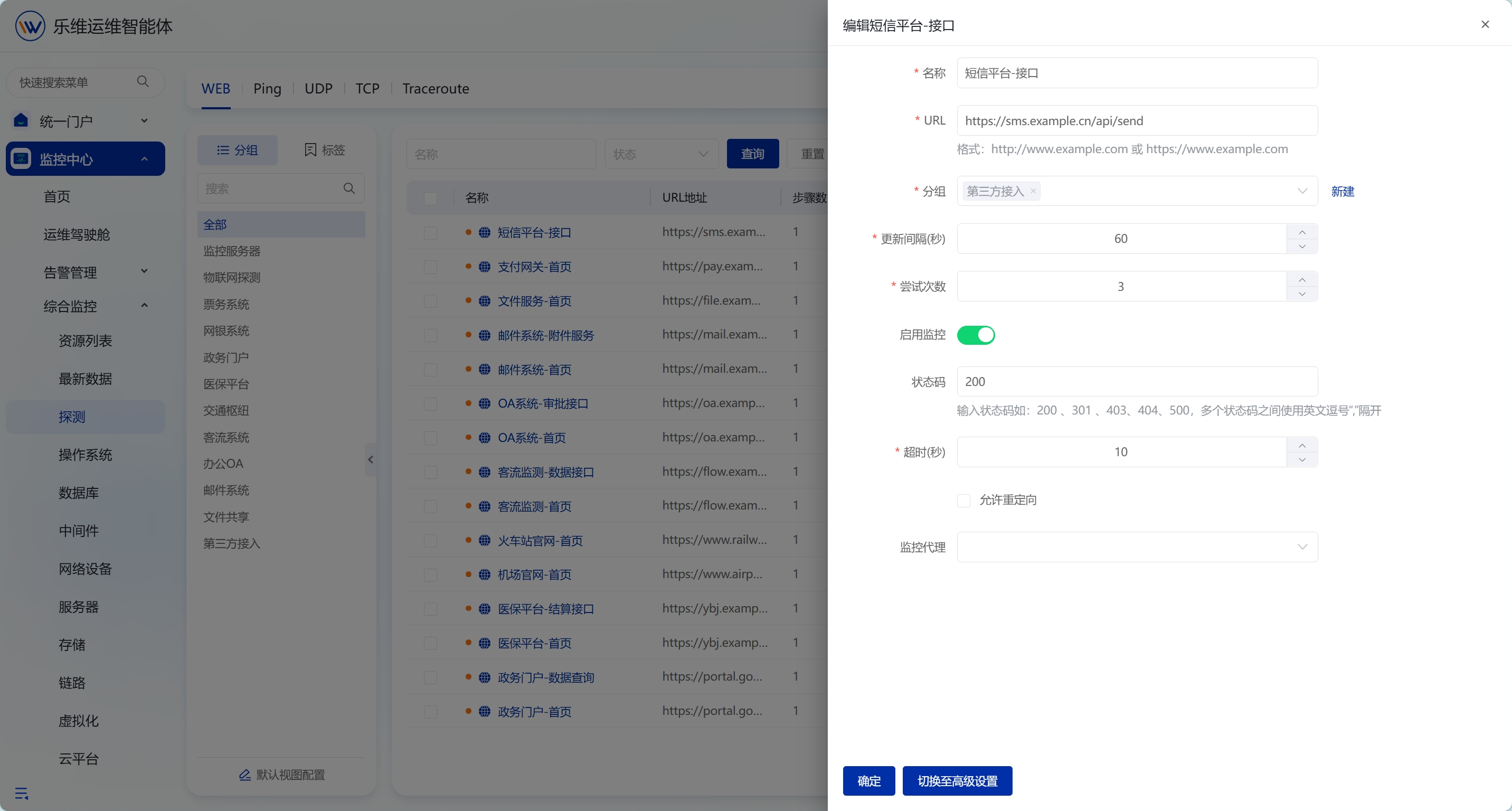Click 切换至高级设置 button
Image resolution: width=1512 pixels, height=811 pixels.
click(957, 780)
